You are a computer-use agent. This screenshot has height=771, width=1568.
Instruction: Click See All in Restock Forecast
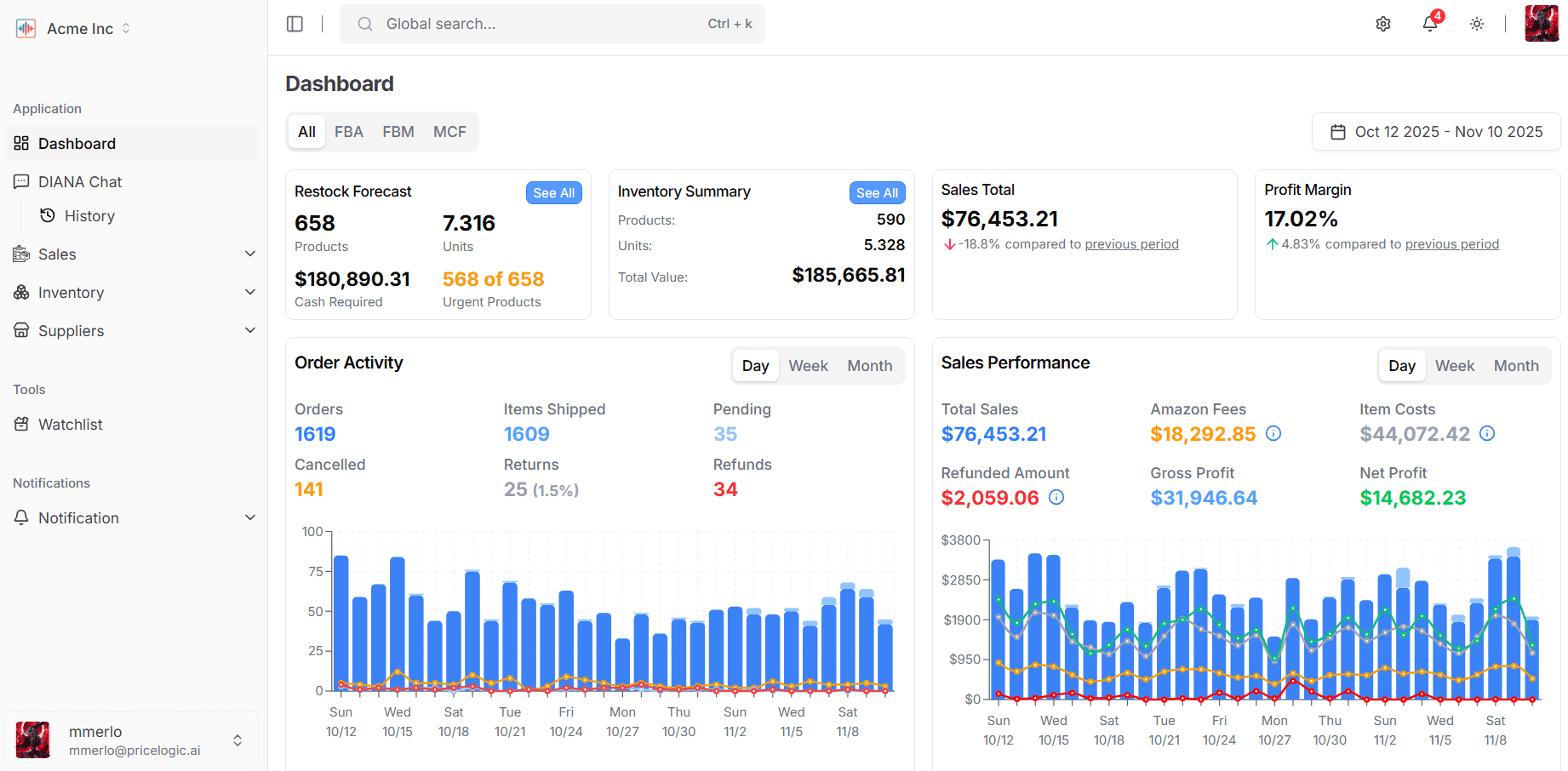(x=553, y=193)
